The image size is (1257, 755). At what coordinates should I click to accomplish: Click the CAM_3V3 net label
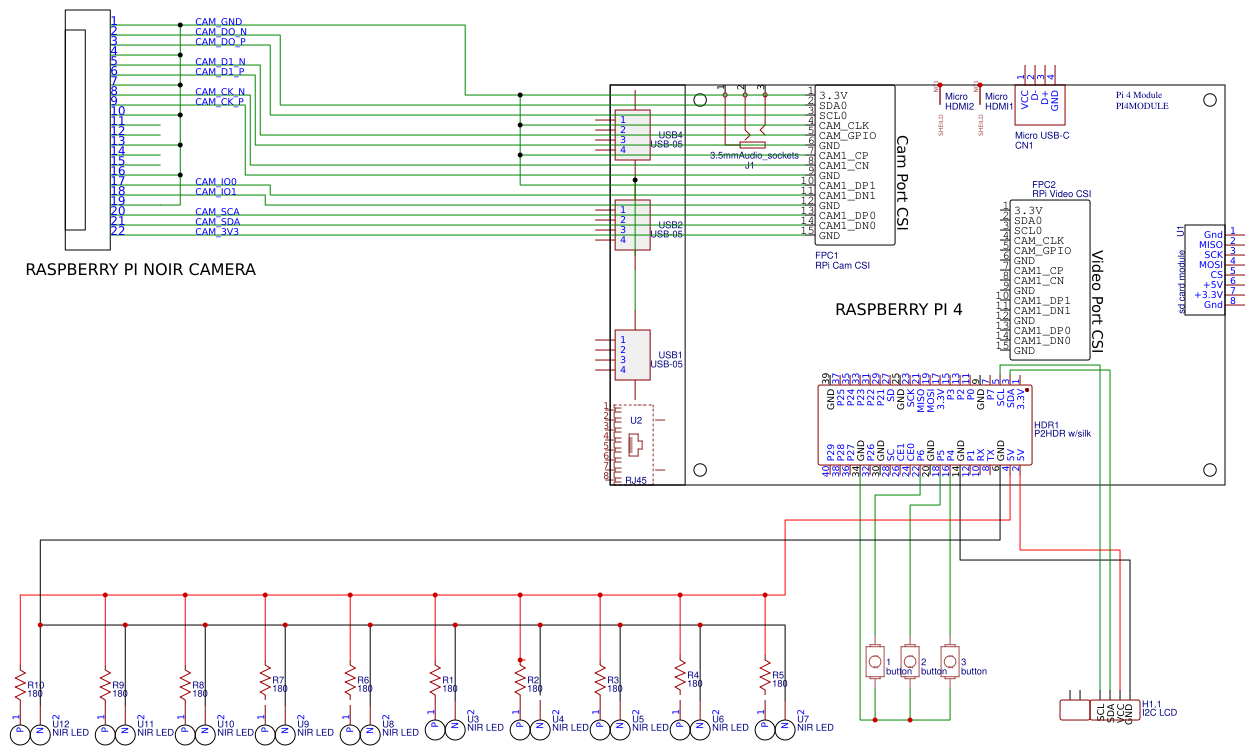[217, 231]
